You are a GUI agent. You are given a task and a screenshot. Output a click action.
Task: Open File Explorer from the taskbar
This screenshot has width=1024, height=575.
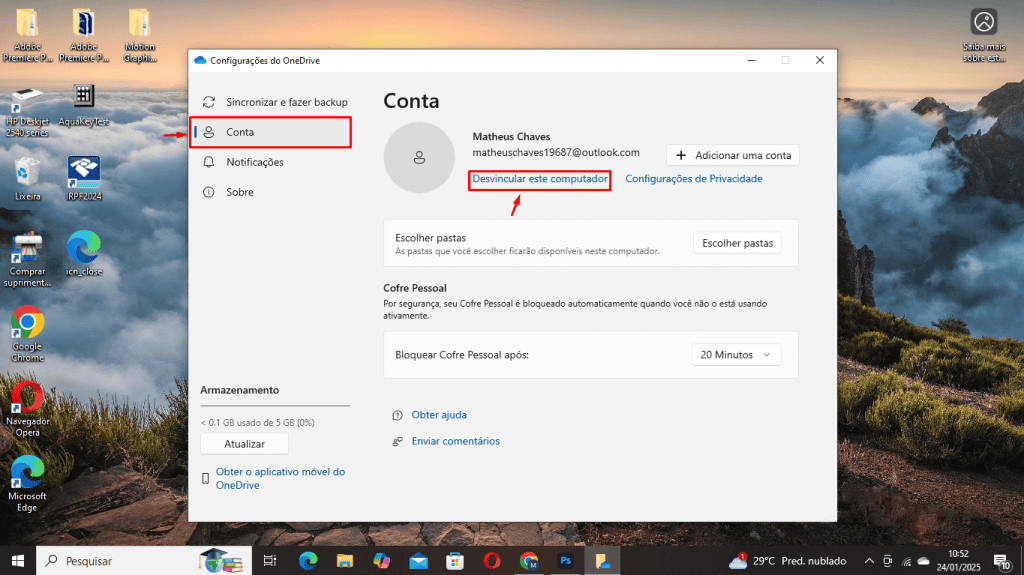point(345,561)
